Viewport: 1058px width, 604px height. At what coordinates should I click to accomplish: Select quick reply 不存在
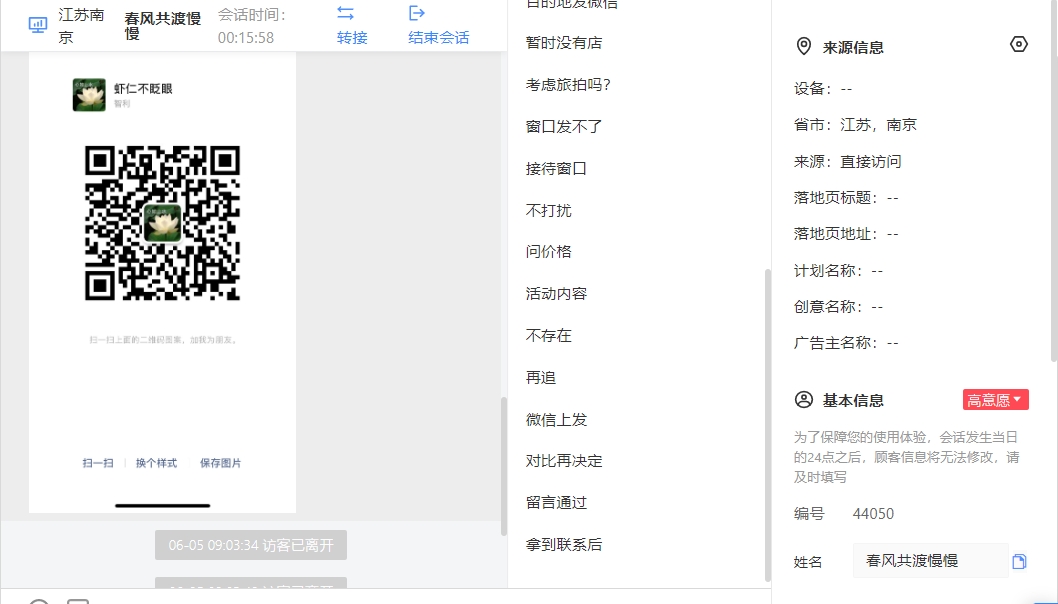pyautogui.click(x=549, y=335)
